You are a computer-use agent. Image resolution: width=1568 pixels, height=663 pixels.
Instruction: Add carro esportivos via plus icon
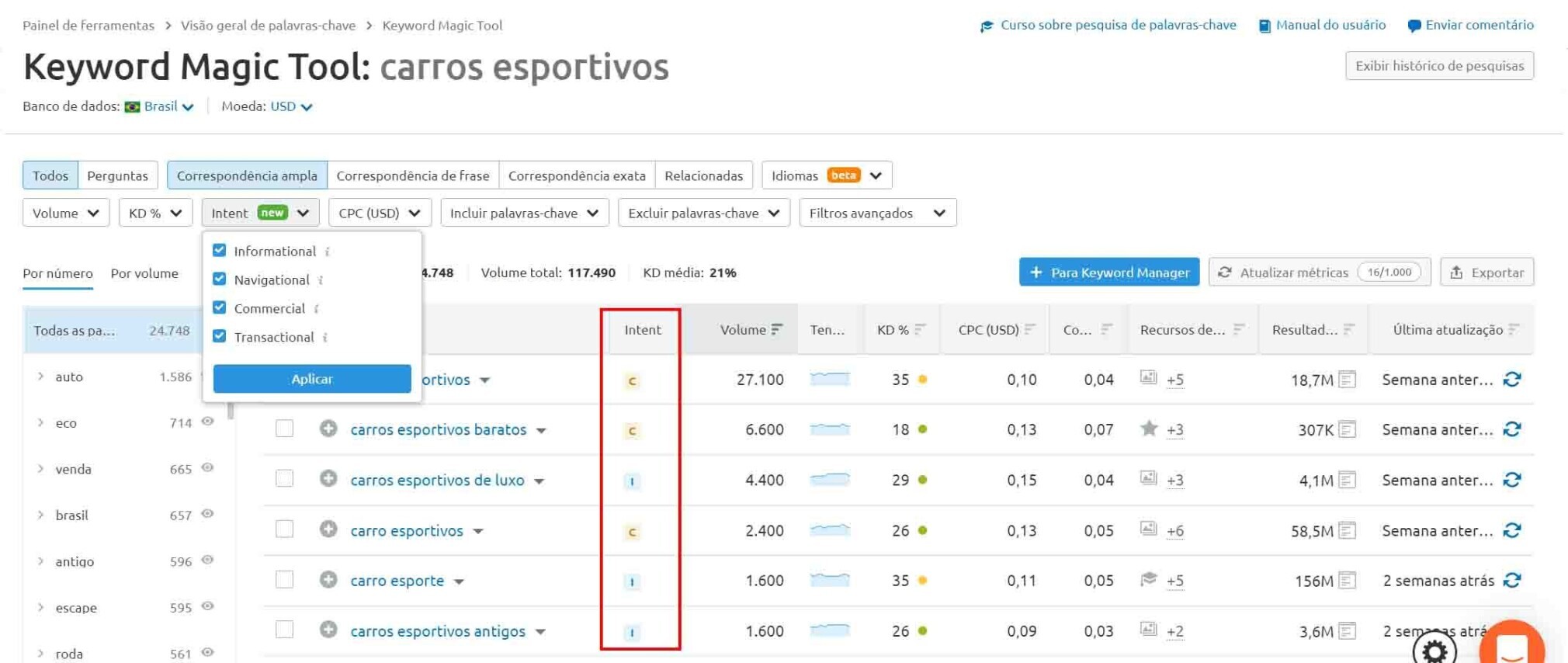[328, 529]
